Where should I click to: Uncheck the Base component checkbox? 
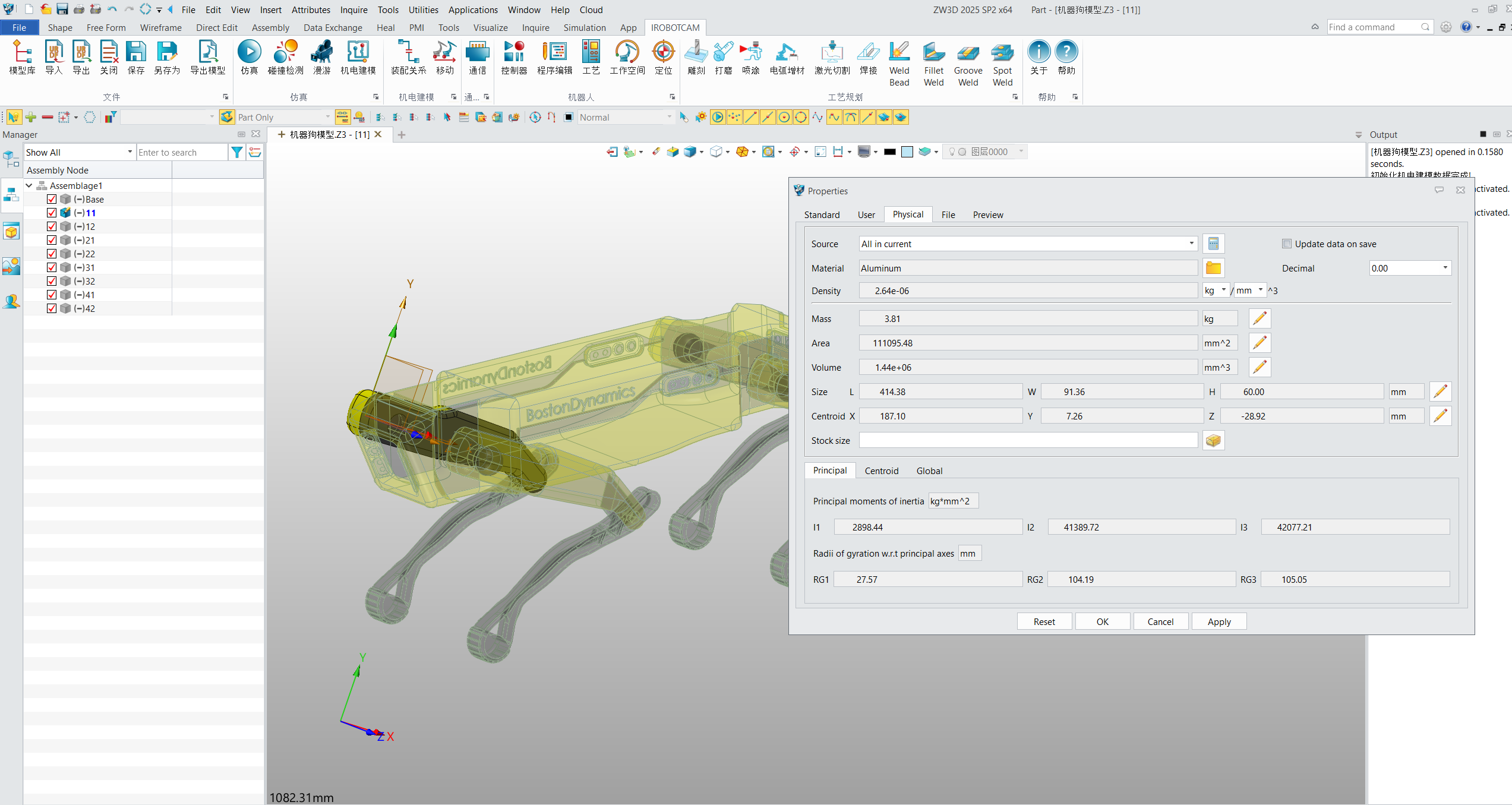[x=52, y=199]
